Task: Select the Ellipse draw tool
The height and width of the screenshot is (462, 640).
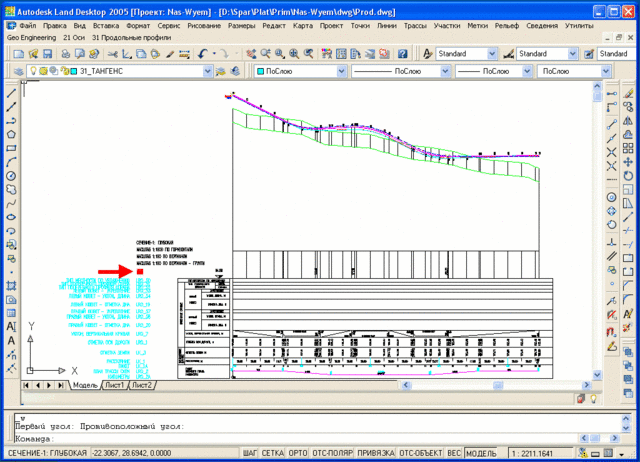Action: point(11,217)
